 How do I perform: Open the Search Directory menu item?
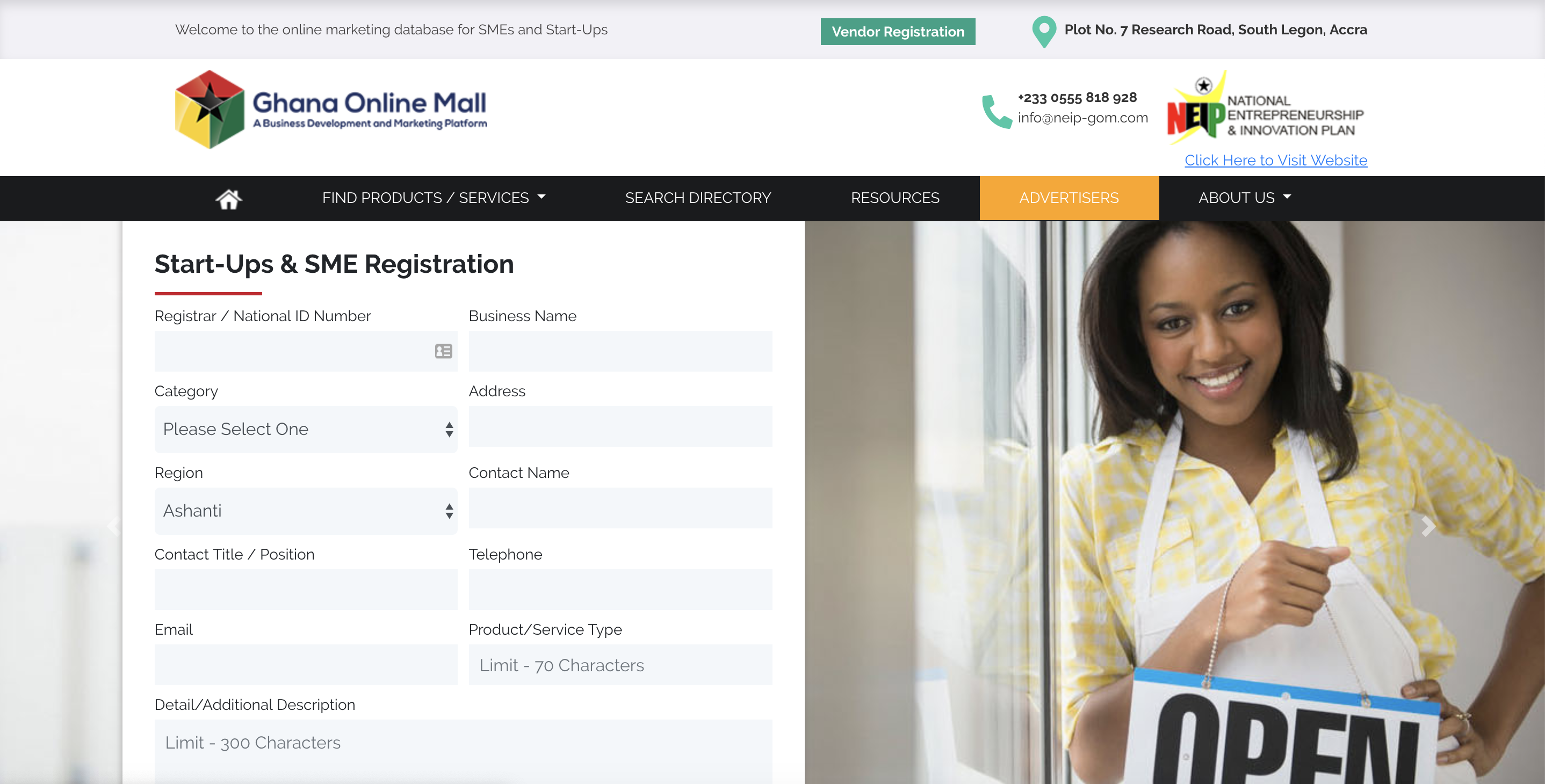[697, 198]
